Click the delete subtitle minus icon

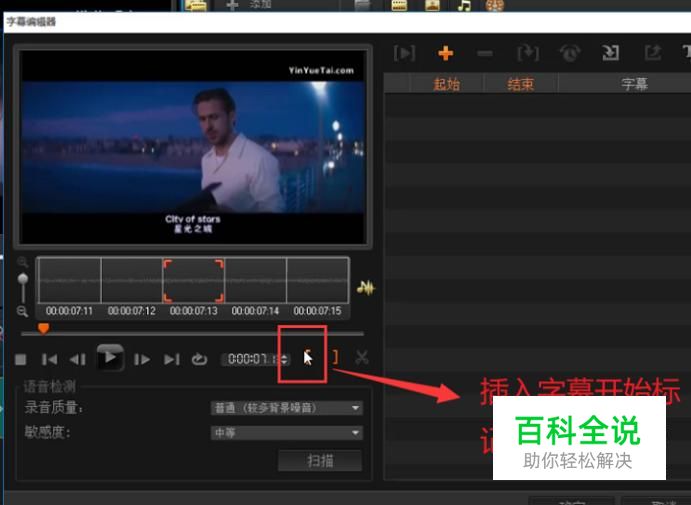485,54
